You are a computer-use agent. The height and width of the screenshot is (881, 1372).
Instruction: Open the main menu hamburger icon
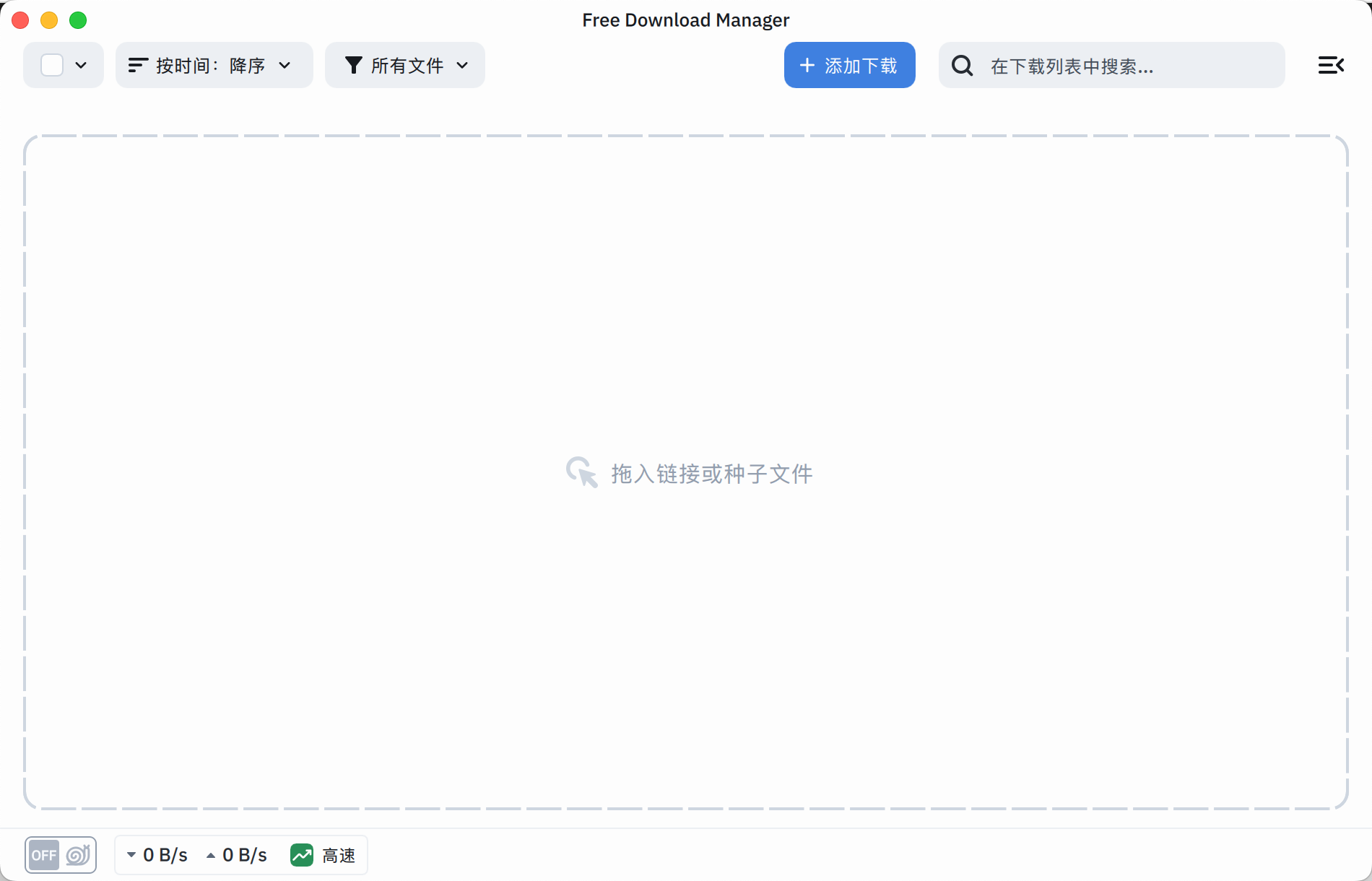click(1330, 65)
